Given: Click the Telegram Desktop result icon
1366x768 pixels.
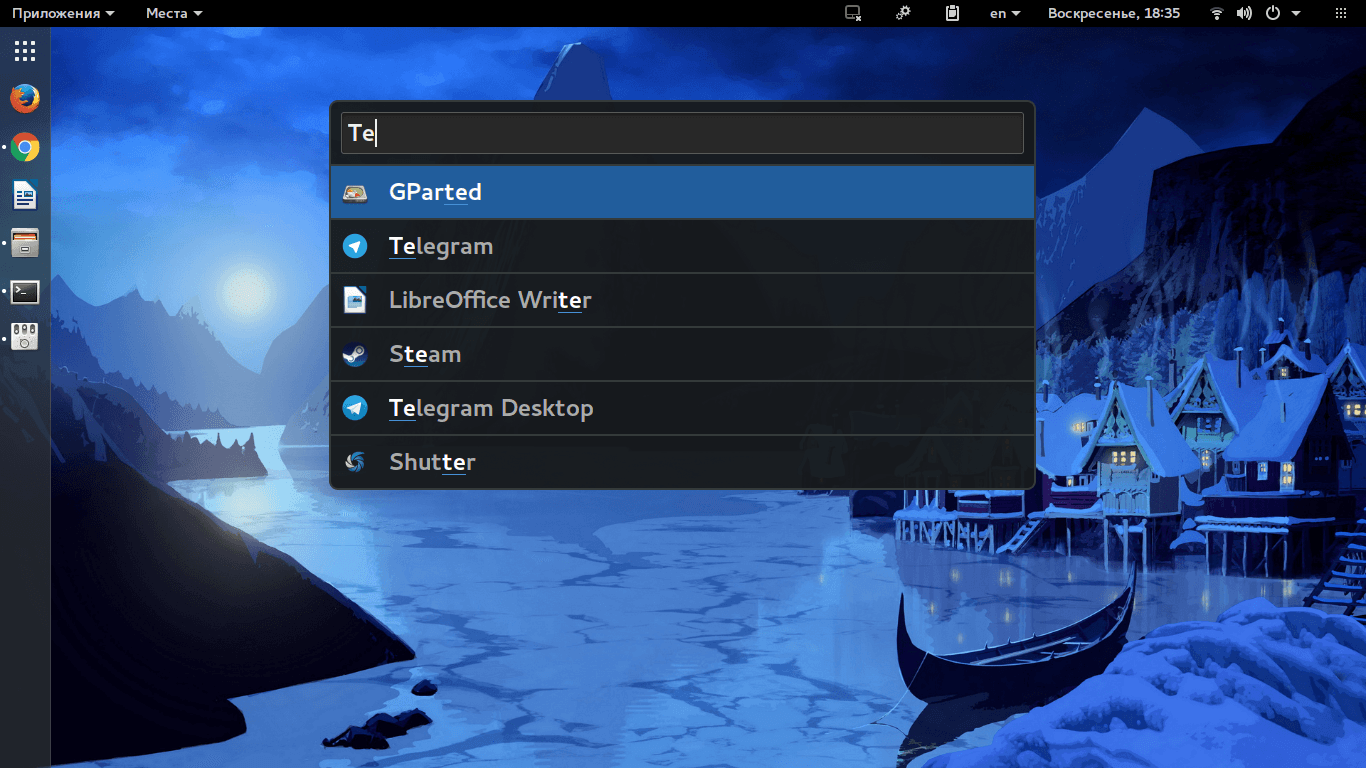Looking at the screenshot, I should tap(355, 408).
